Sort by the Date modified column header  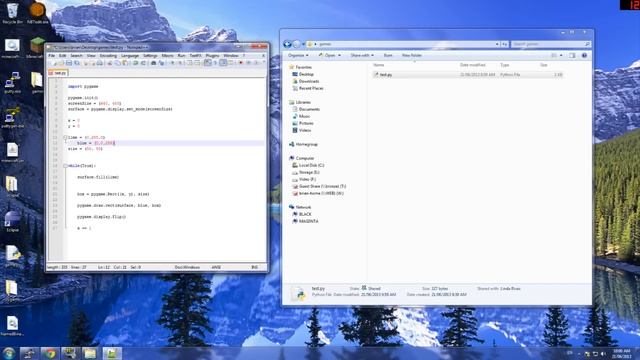pos(472,65)
